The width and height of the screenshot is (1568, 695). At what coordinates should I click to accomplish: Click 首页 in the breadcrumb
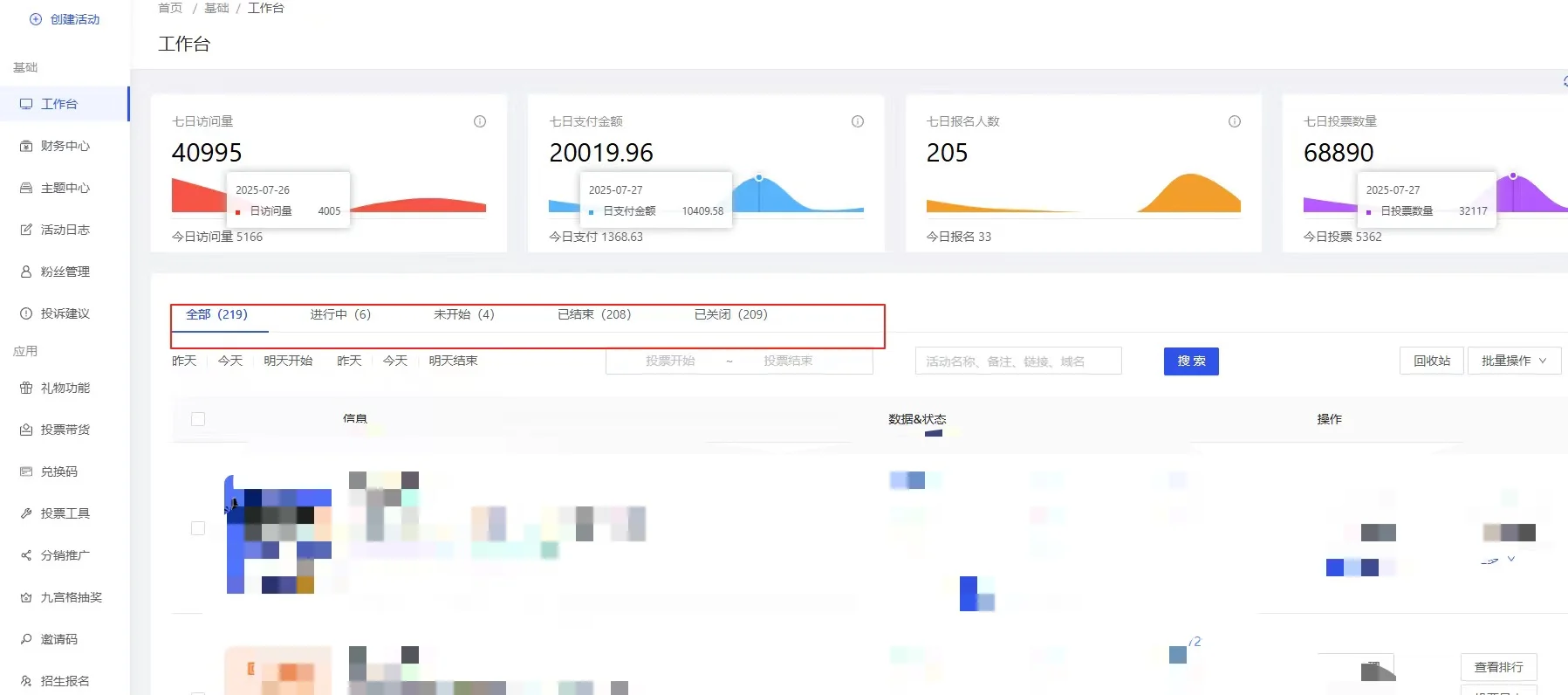coord(170,8)
